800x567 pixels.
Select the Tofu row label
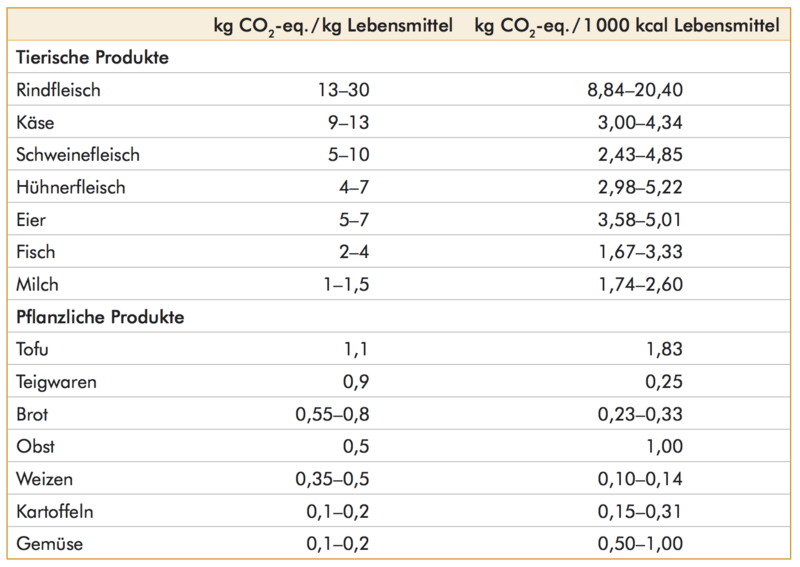(x=35, y=350)
